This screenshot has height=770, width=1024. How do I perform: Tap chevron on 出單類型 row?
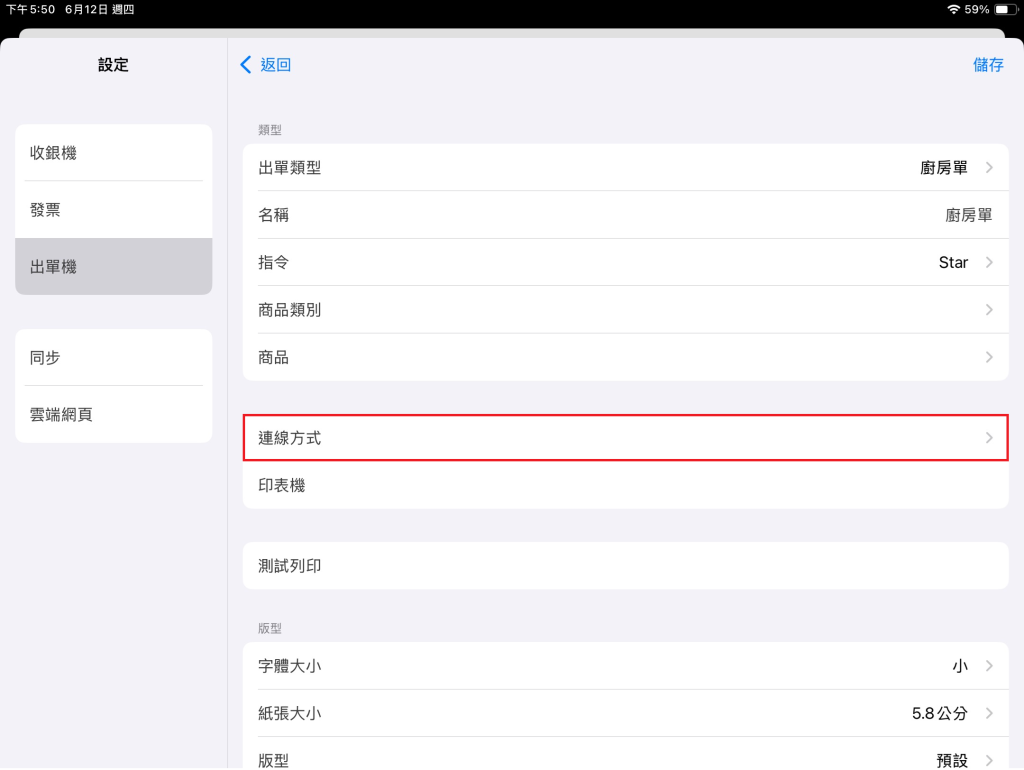pos(989,168)
